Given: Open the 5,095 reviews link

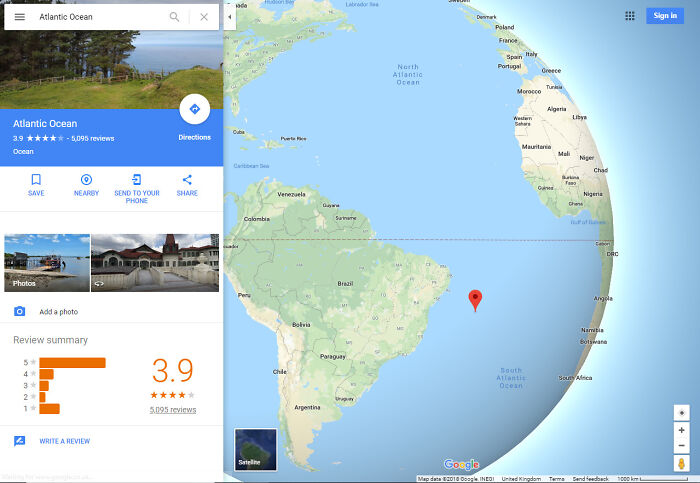Looking at the screenshot, I should pos(173,410).
